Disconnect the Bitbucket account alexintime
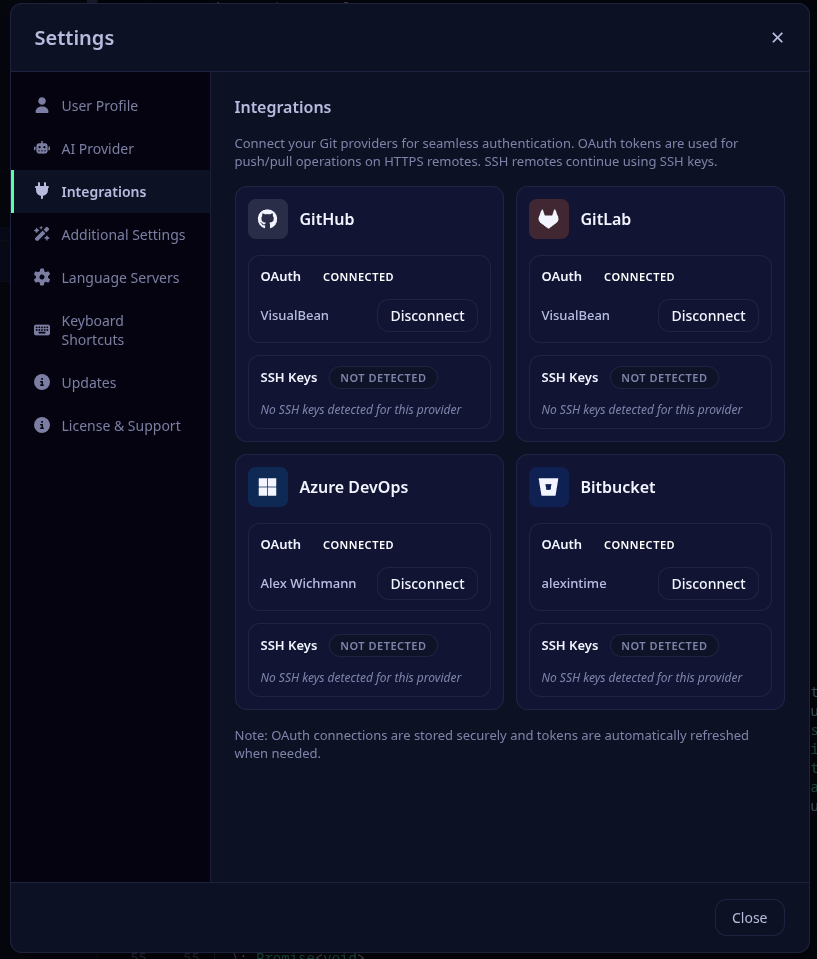817x959 pixels. [708, 583]
